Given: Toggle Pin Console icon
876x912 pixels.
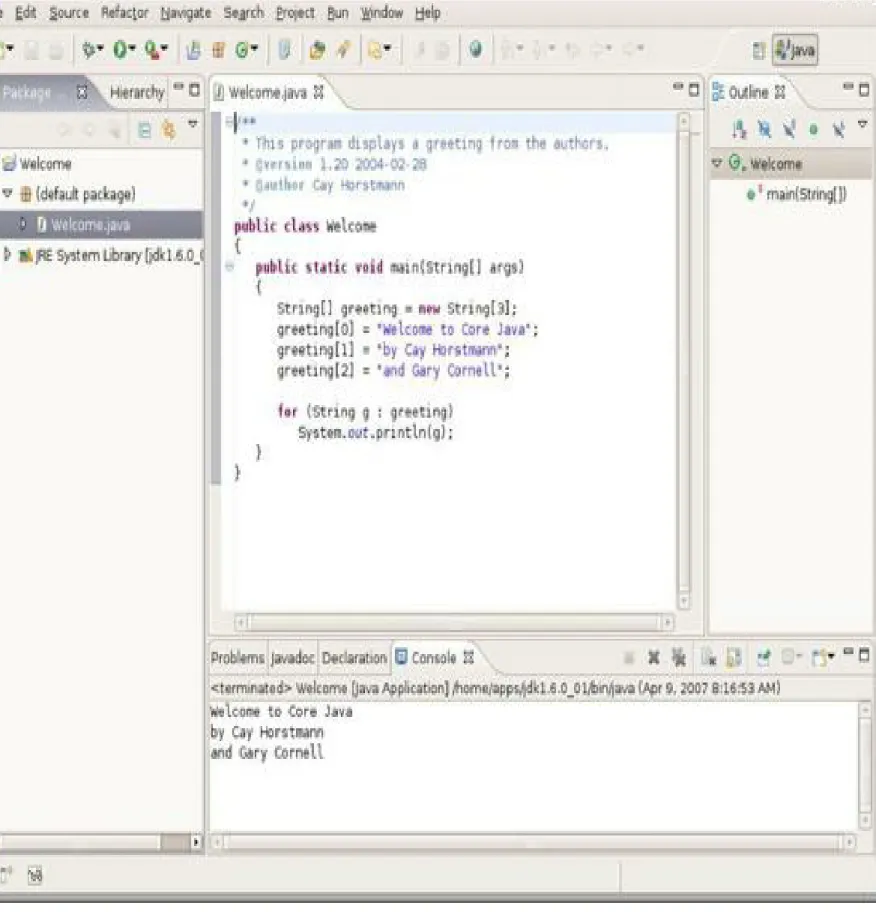Looking at the screenshot, I should [764, 658].
